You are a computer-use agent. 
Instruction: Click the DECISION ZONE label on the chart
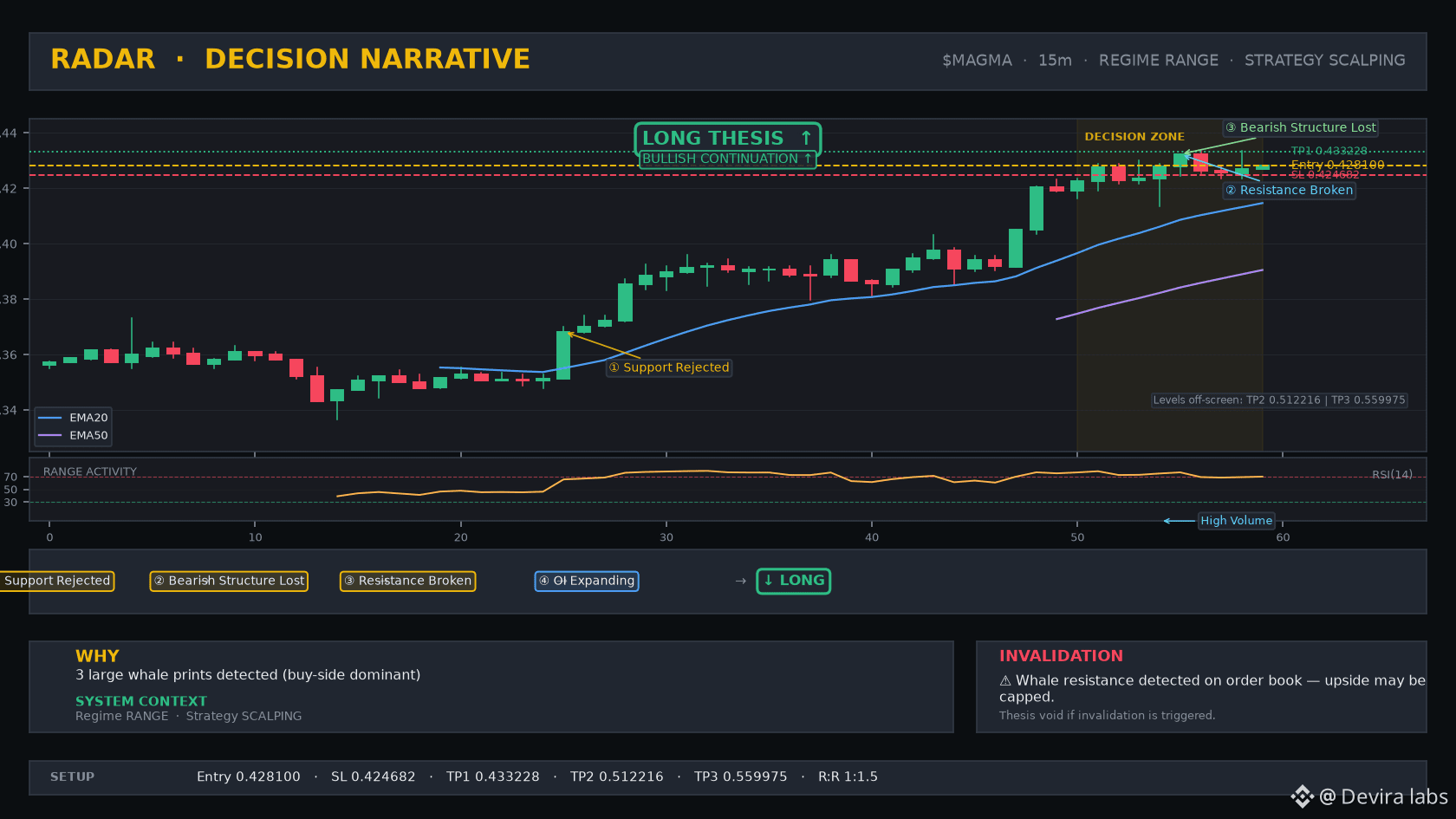point(1134,137)
